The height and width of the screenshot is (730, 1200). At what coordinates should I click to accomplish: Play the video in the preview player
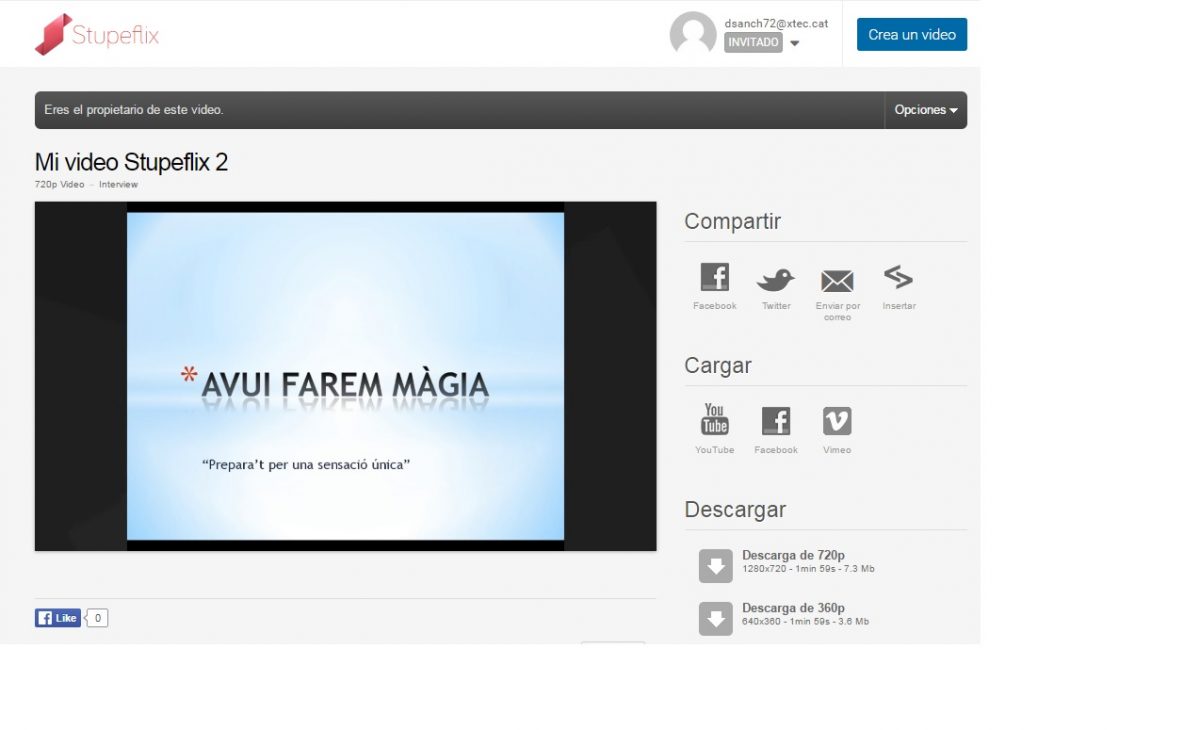[x=345, y=376]
